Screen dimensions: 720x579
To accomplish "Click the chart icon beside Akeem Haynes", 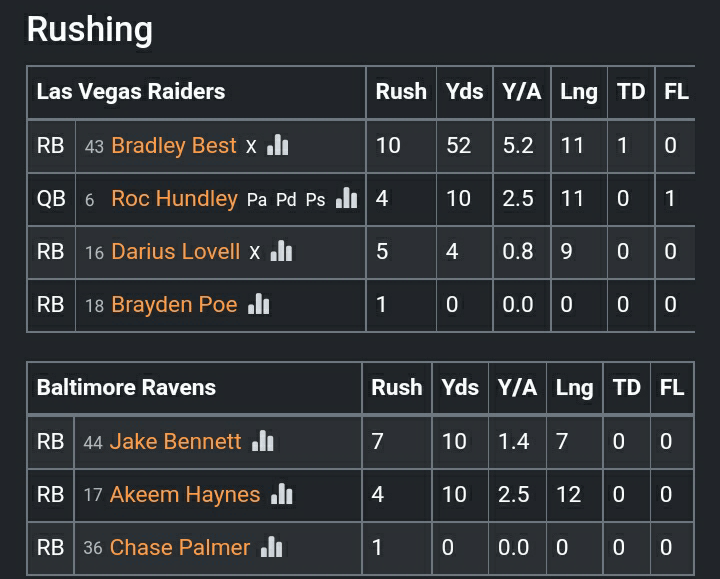I will [282, 494].
